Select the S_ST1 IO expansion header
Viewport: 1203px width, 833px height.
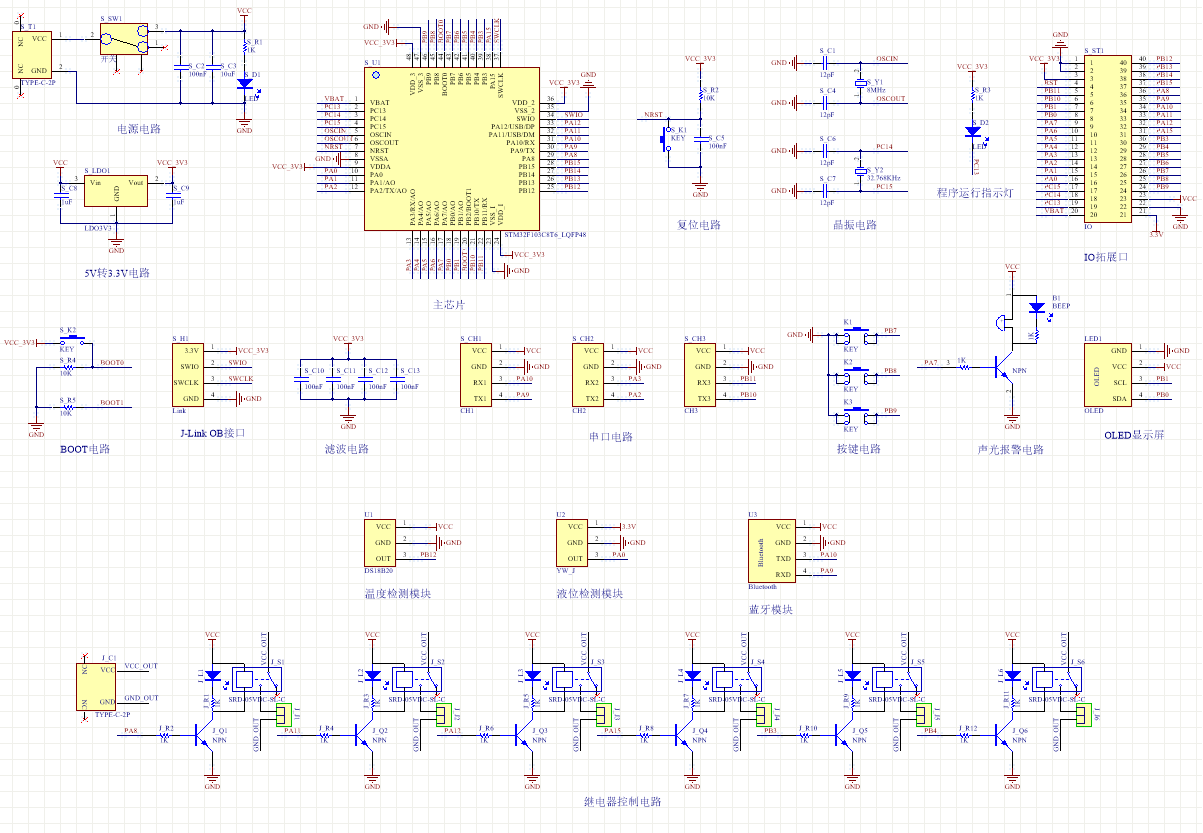click(x=1107, y=137)
